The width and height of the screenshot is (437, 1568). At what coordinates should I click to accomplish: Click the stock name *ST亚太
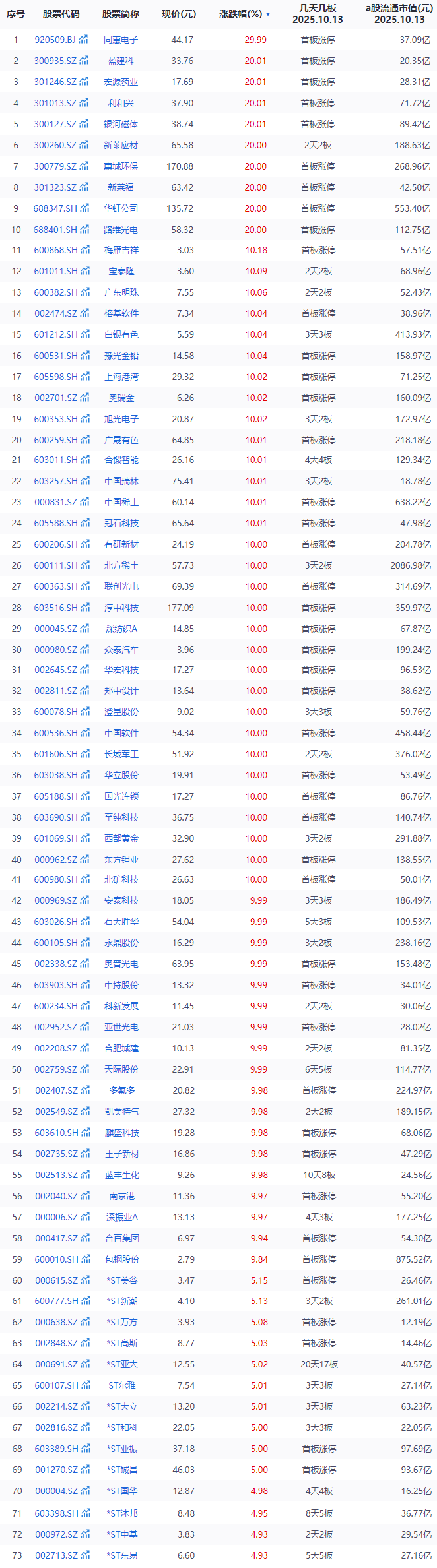coord(122,1364)
